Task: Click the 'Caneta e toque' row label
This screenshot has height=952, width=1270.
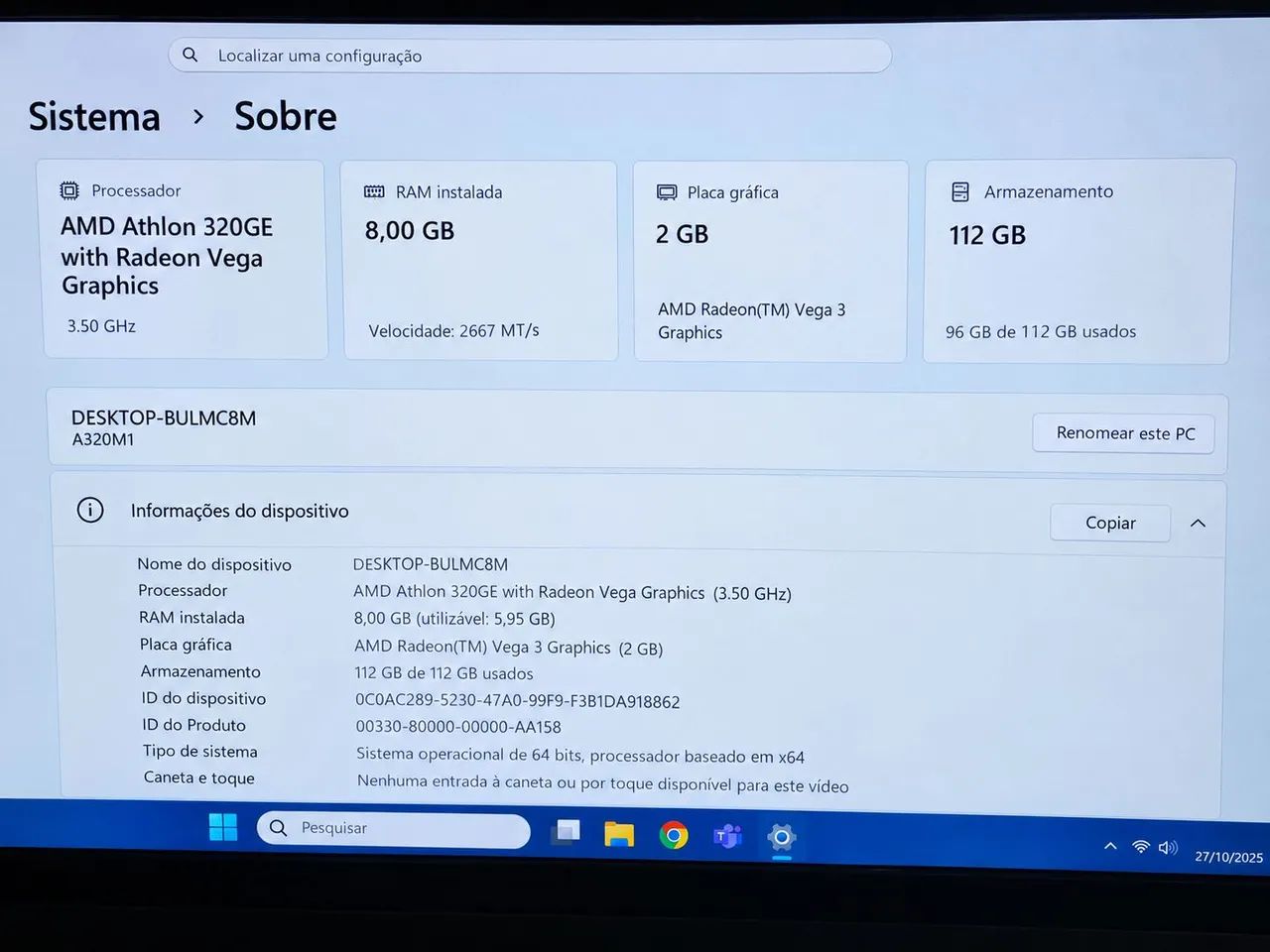Action: tap(199, 777)
